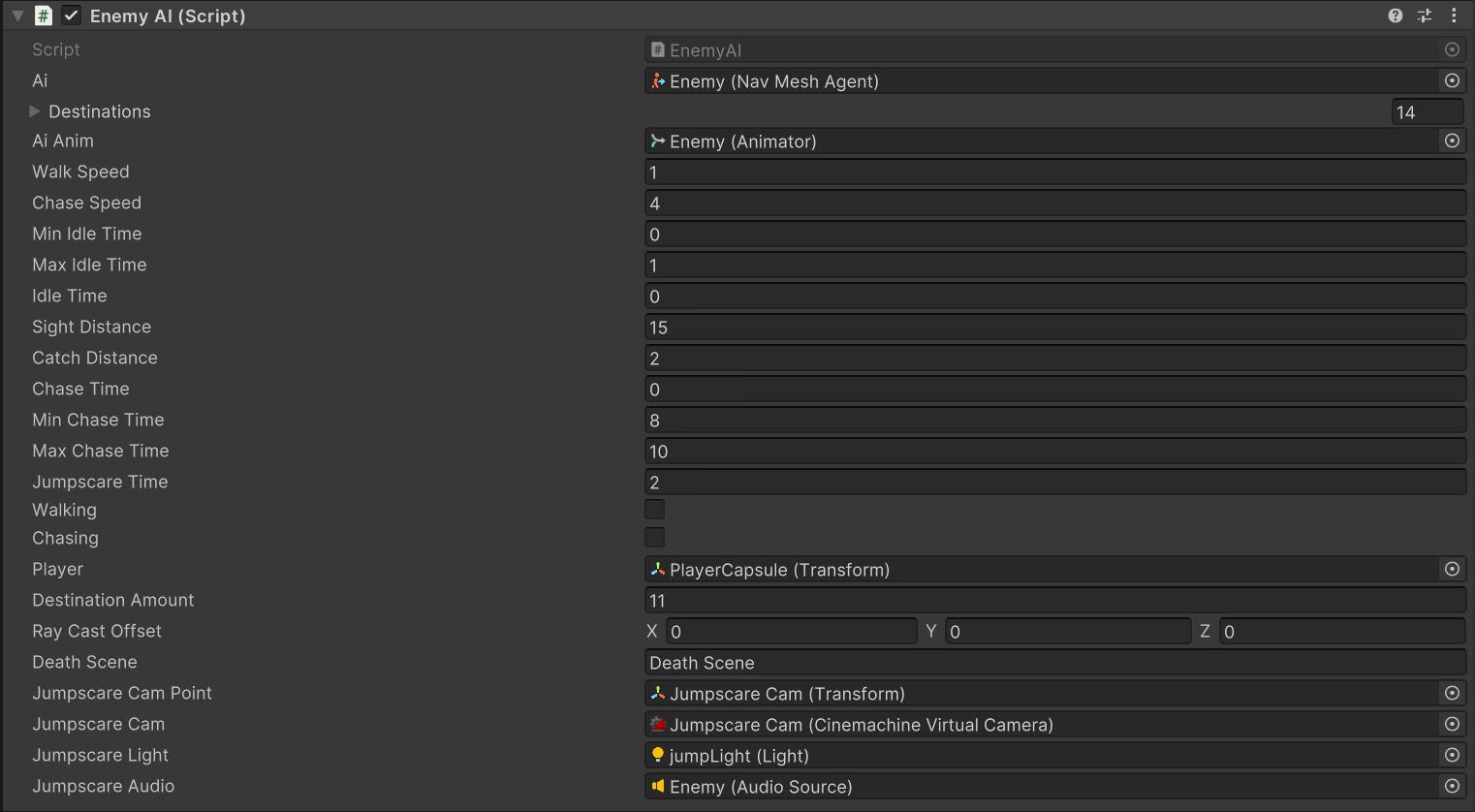The height and width of the screenshot is (812, 1475).
Task: Click the Min Idle Time field
Action: coord(1055,234)
